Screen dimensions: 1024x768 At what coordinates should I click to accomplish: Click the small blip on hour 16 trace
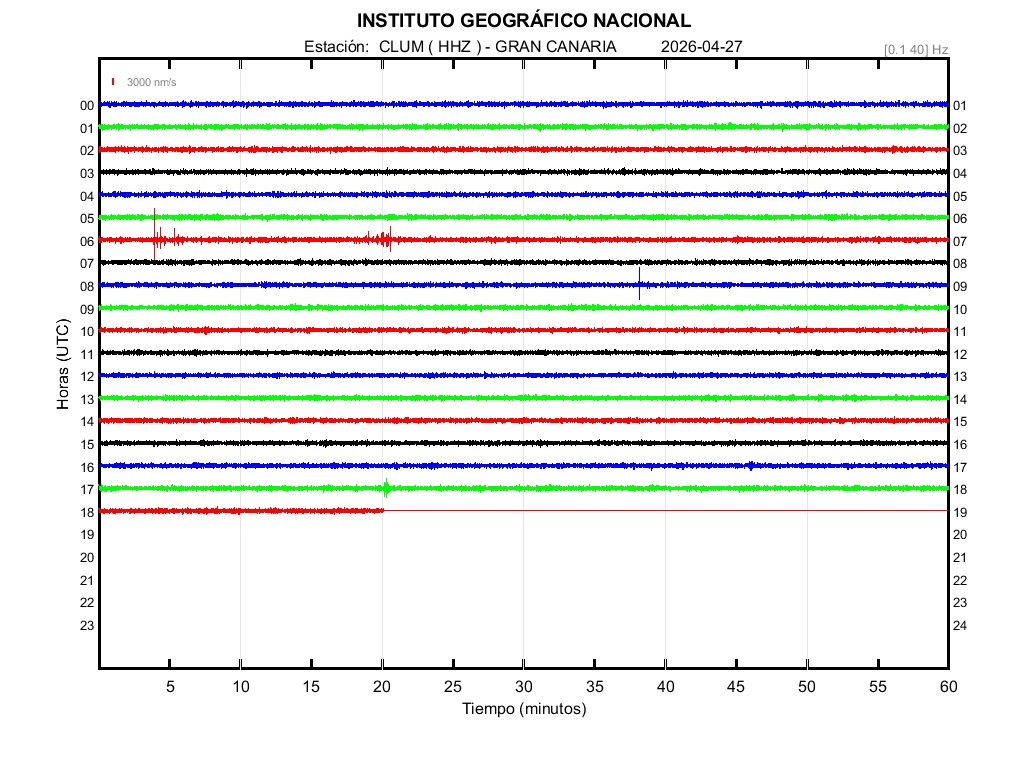tap(750, 465)
